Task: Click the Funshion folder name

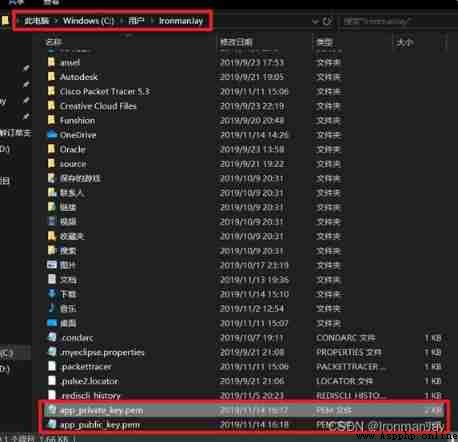Action: pos(77,120)
